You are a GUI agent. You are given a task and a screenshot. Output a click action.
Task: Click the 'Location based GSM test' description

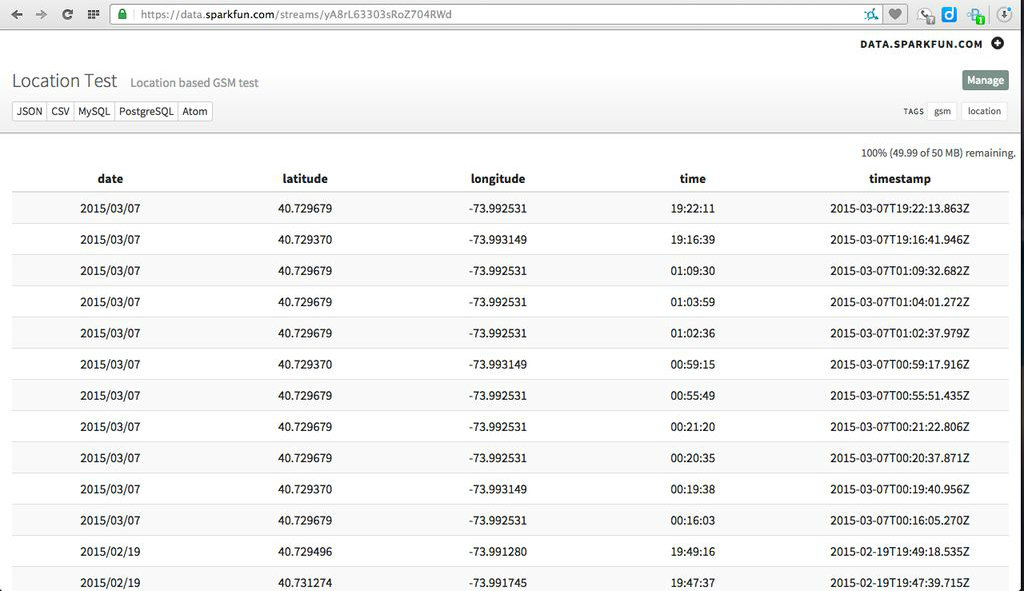(194, 83)
